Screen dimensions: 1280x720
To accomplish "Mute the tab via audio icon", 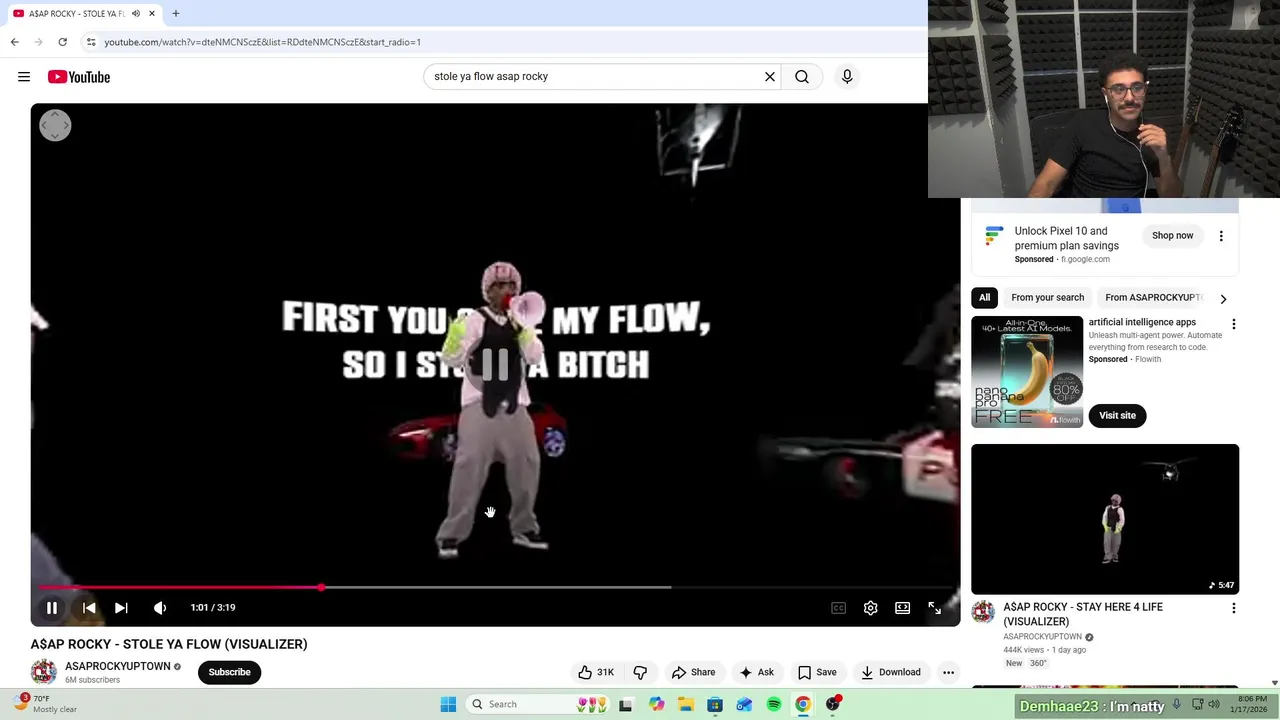I will click(136, 14).
